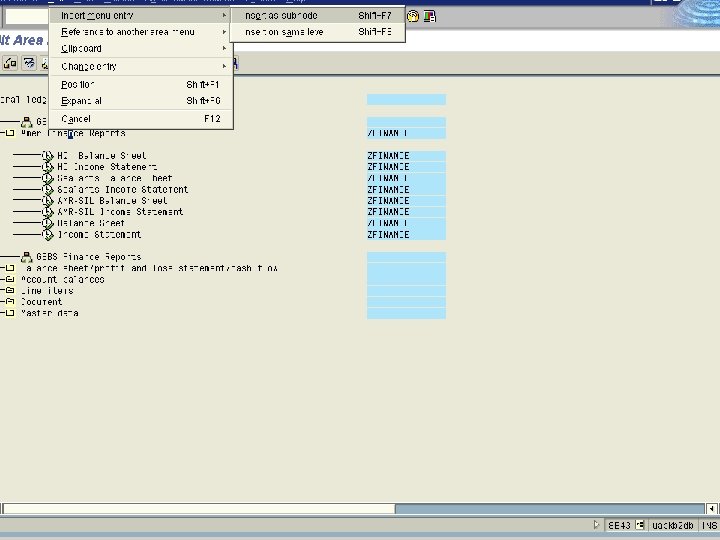The image size is (720, 540).
Task: Expand the Account balances folder
Action: 9,280
